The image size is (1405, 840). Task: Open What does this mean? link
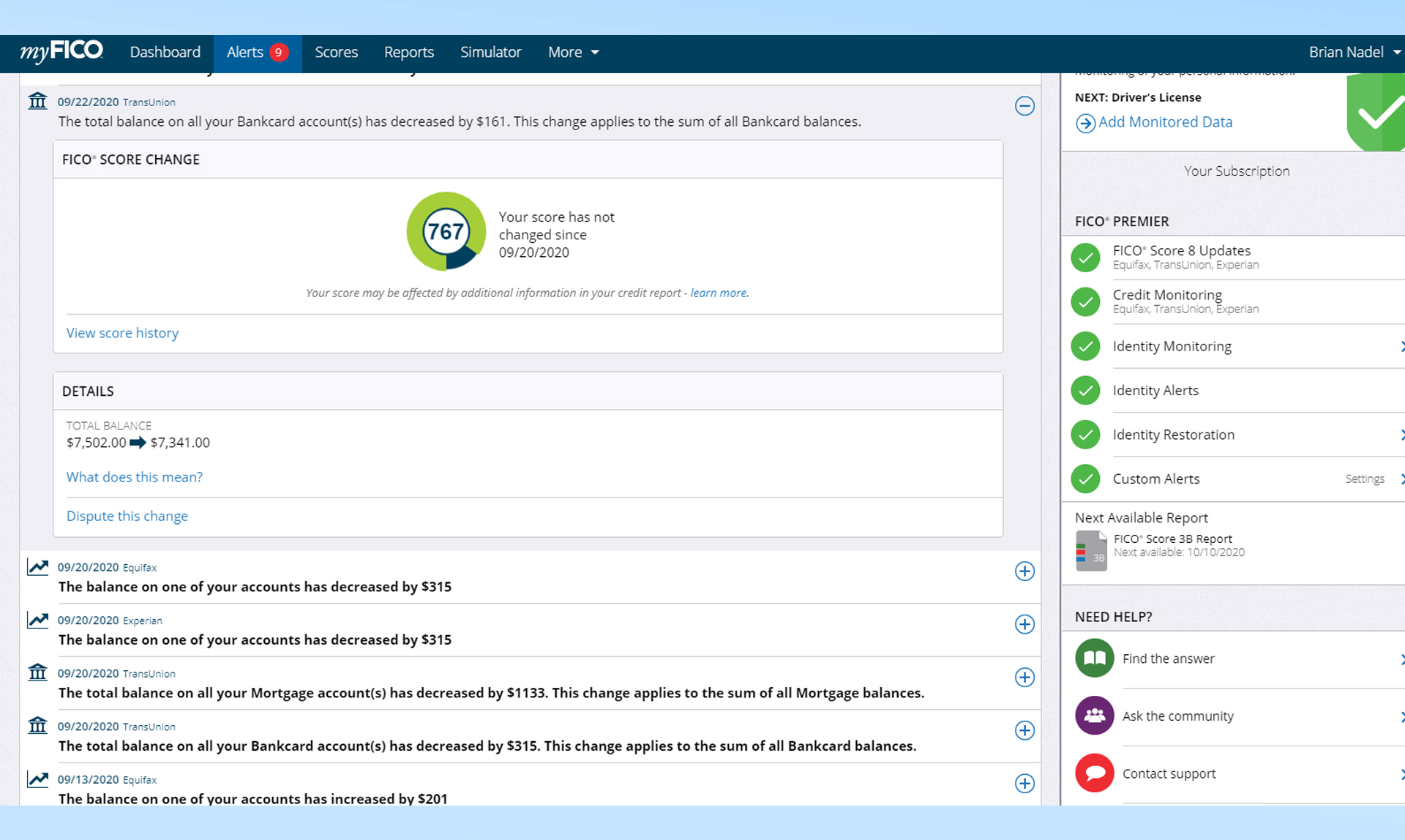(135, 477)
